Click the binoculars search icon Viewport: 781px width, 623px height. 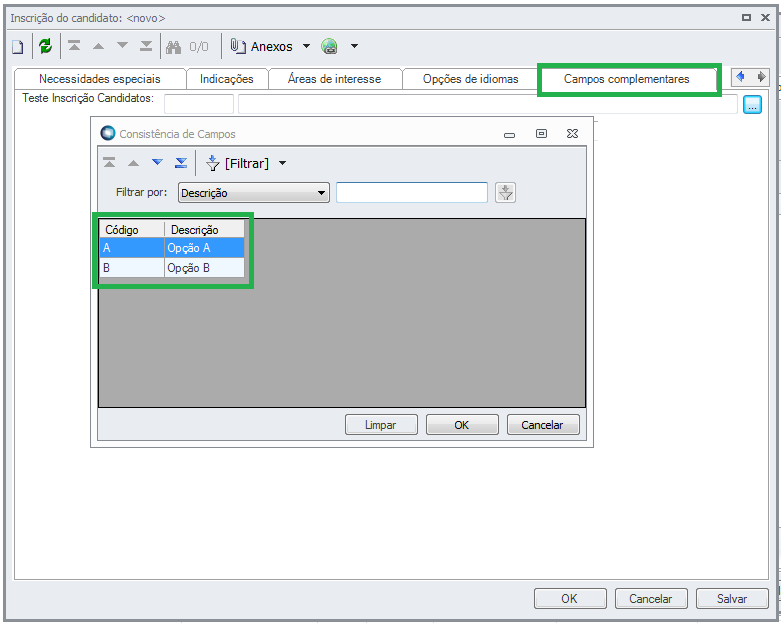point(173,47)
